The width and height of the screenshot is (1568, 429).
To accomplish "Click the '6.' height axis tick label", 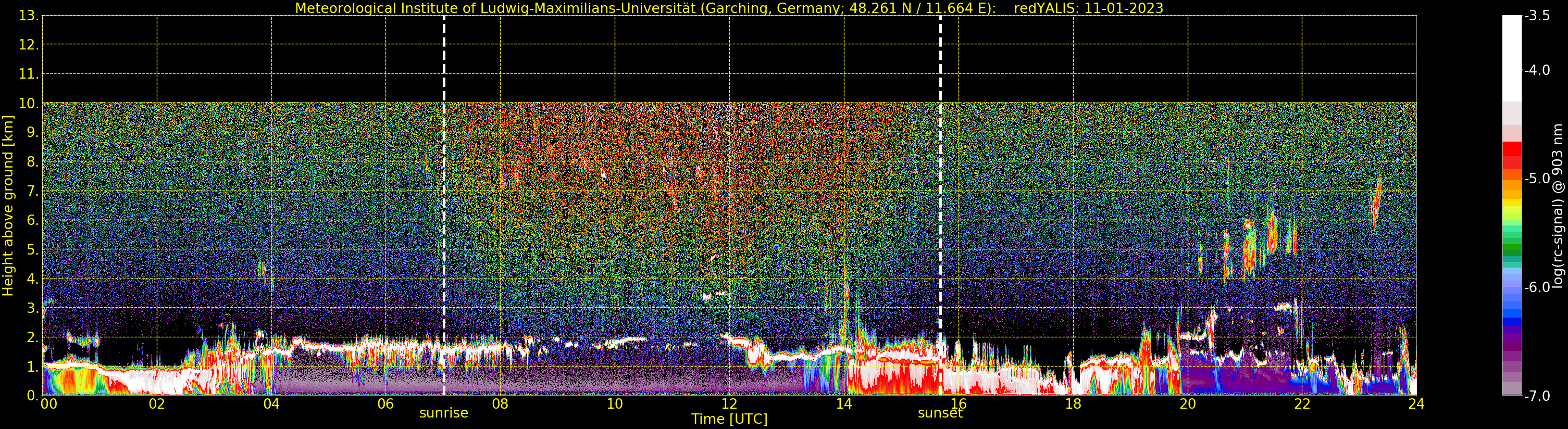I will 32,220.
